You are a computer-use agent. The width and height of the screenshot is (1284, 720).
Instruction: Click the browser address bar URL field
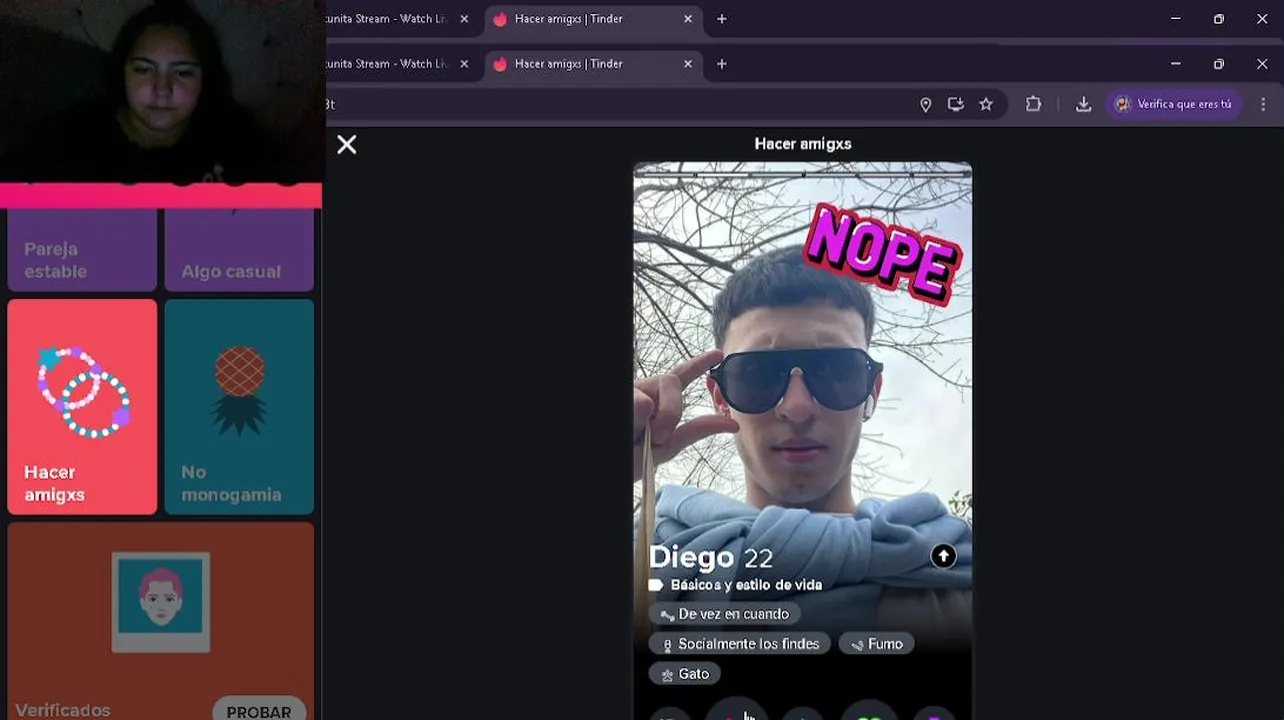[615, 104]
